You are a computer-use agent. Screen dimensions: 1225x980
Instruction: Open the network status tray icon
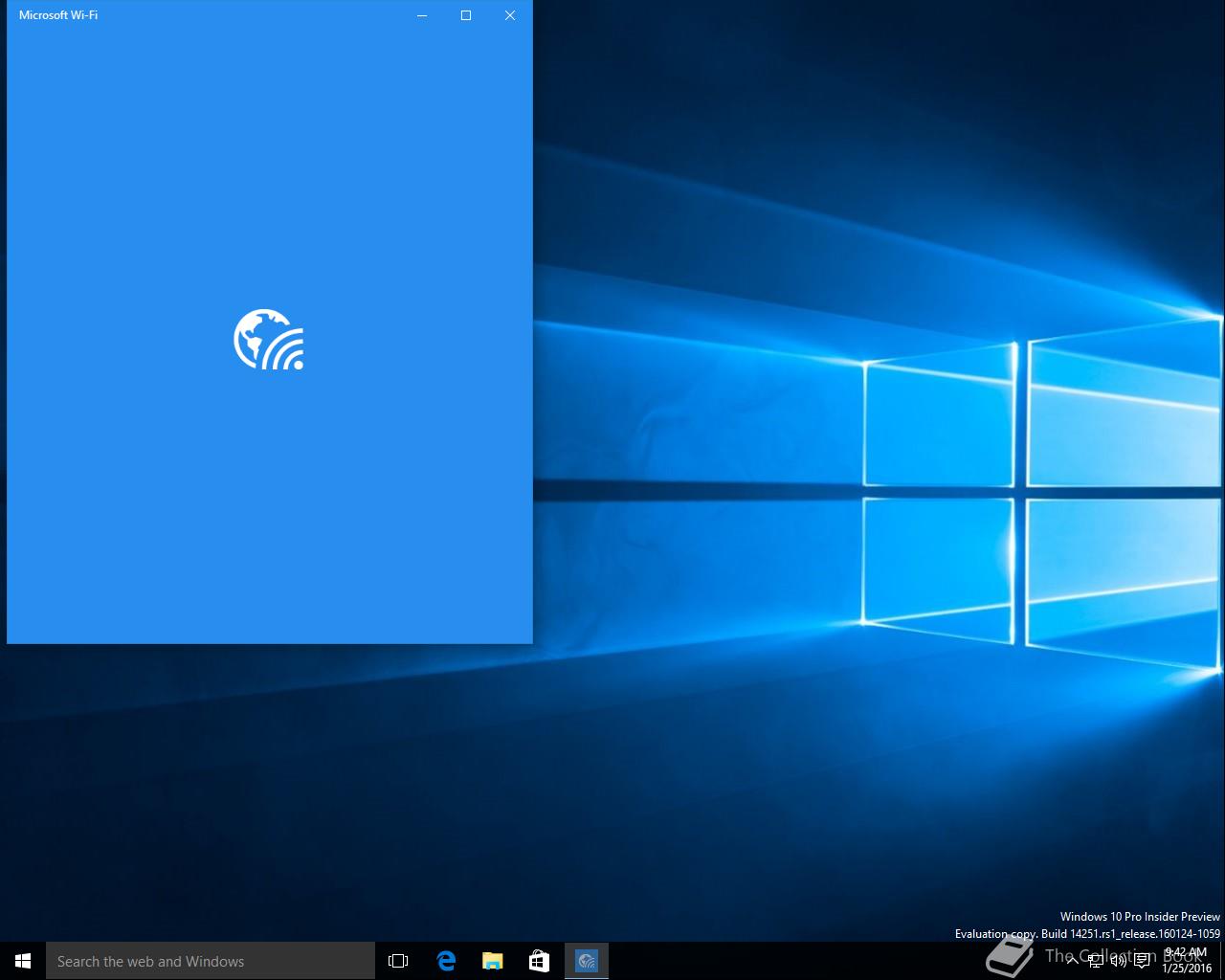(x=1095, y=961)
